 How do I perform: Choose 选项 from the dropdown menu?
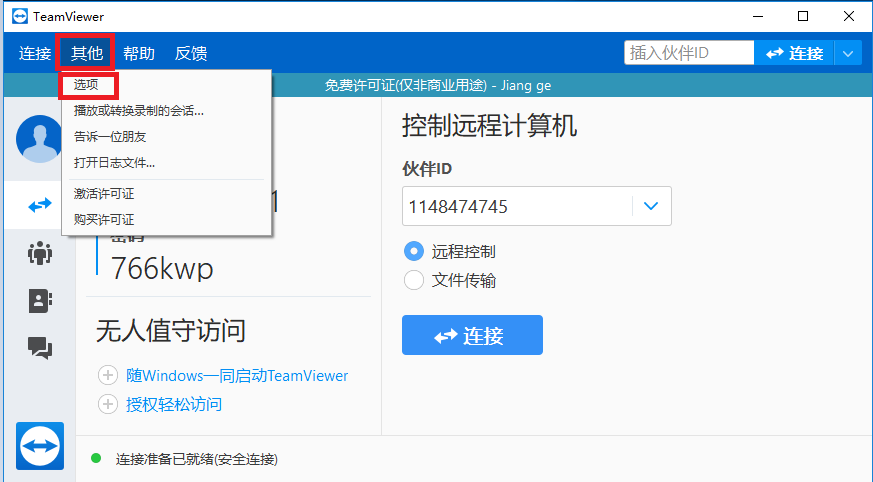point(86,85)
